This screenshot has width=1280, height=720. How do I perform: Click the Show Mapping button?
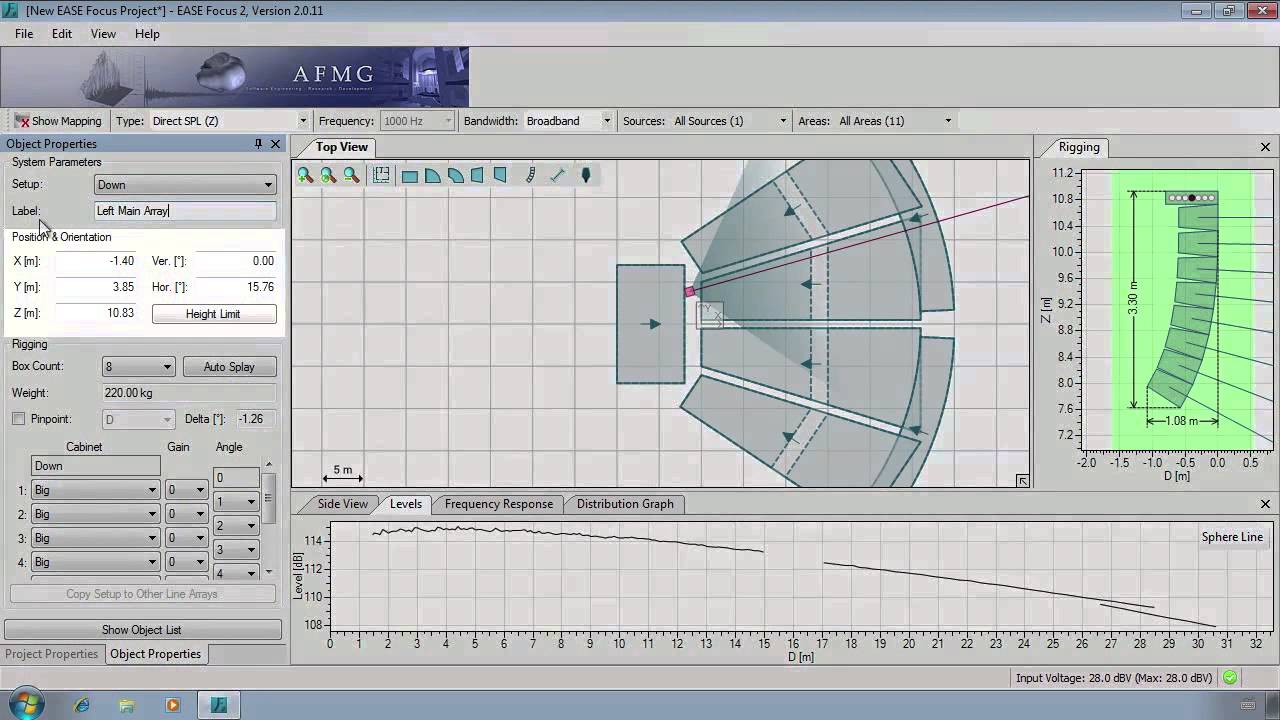coord(58,121)
